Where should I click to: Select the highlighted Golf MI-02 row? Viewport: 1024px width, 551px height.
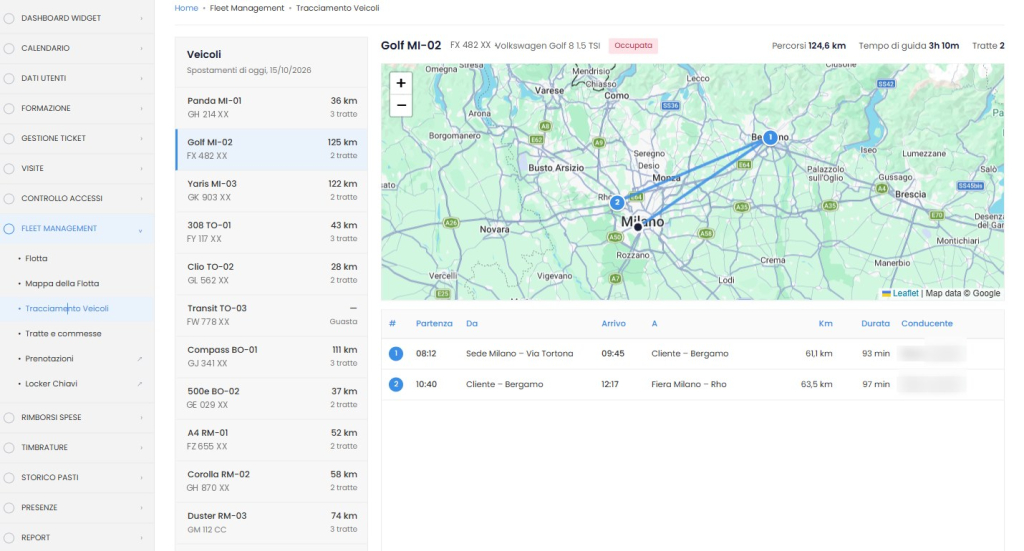(x=272, y=149)
